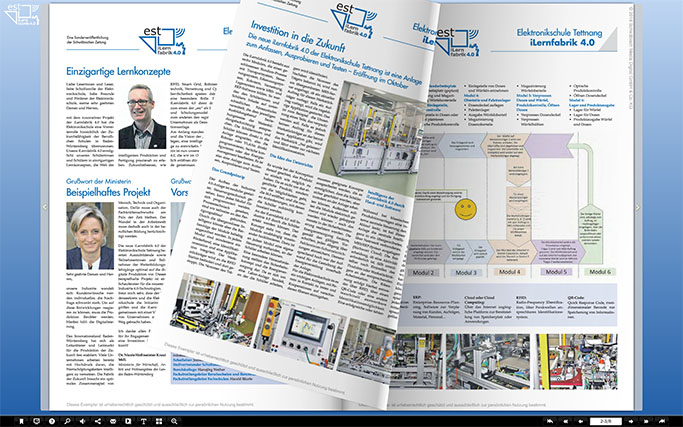Click the 'Modul 6' label in diagram

point(600,272)
